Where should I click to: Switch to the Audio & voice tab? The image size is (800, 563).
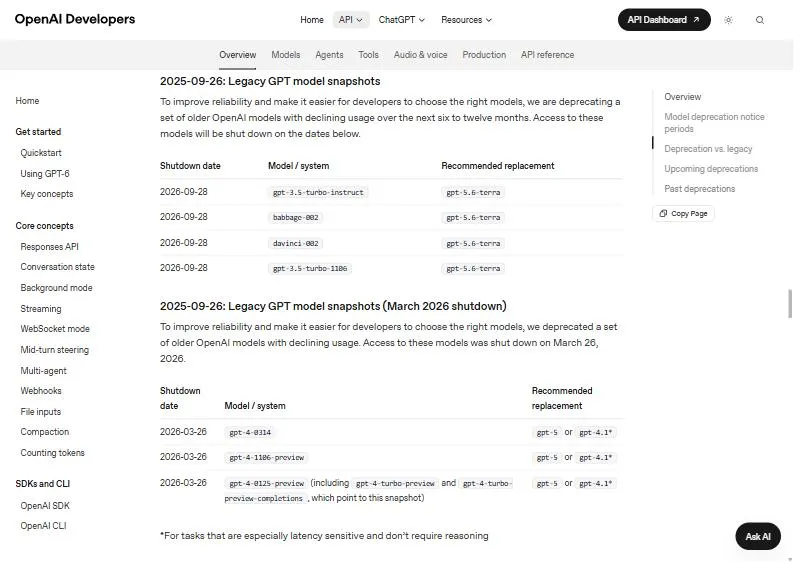(420, 55)
